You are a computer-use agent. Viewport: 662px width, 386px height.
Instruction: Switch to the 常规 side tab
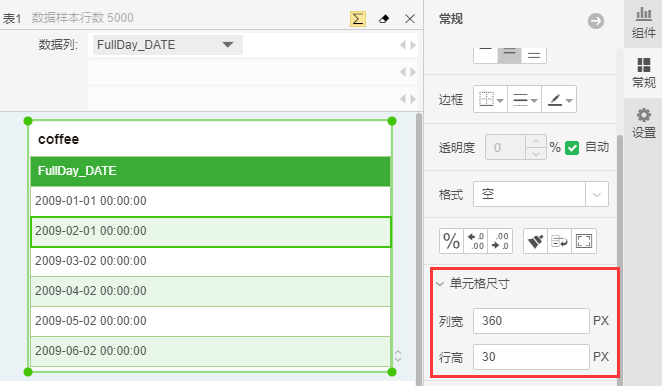643,73
